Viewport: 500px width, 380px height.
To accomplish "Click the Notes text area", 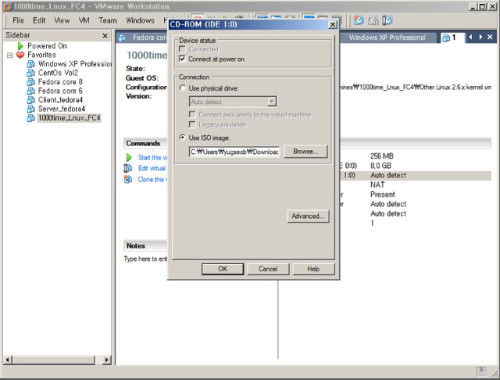I will (145, 259).
